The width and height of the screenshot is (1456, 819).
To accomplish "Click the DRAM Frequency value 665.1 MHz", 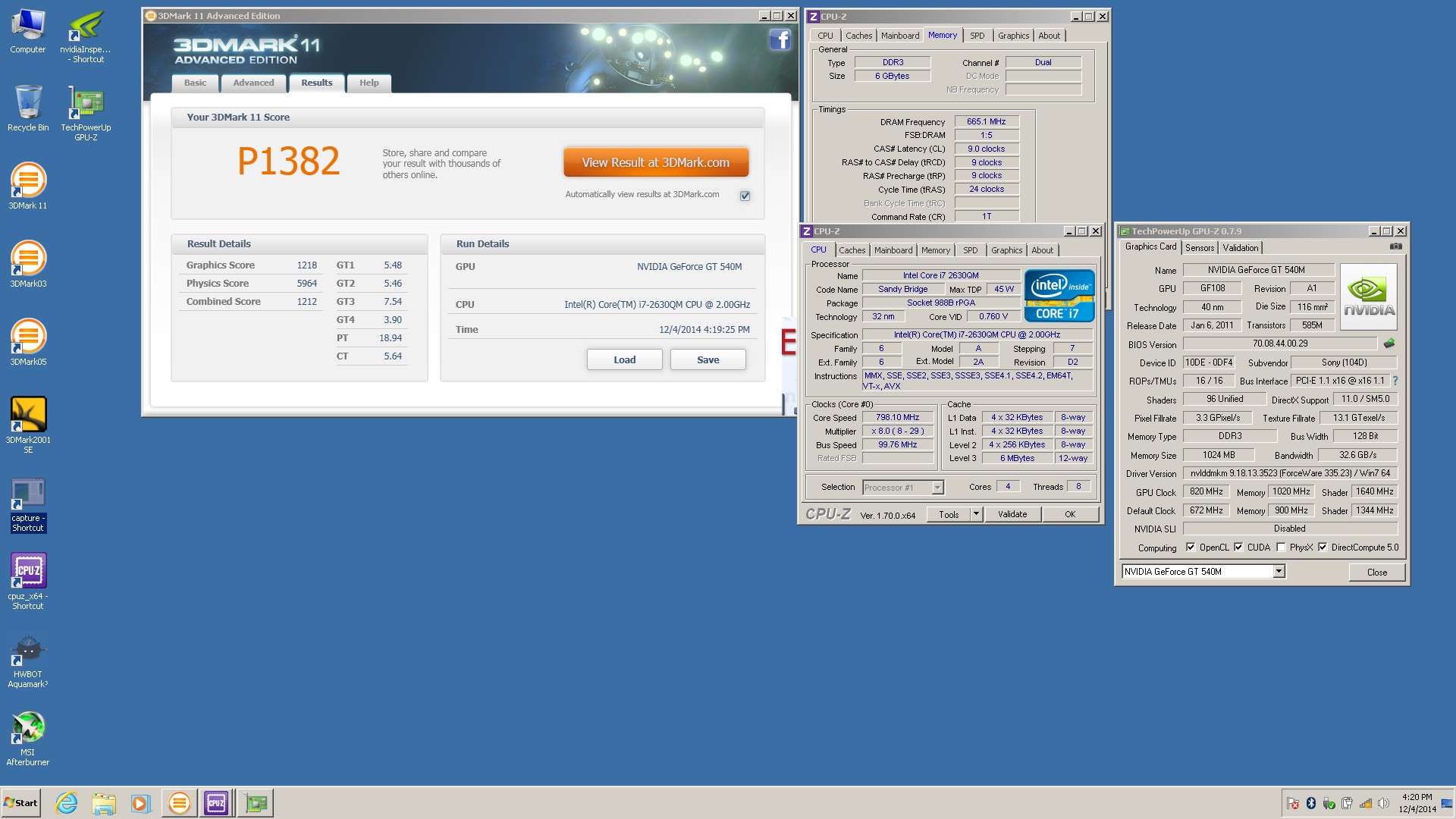I will (986, 121).
